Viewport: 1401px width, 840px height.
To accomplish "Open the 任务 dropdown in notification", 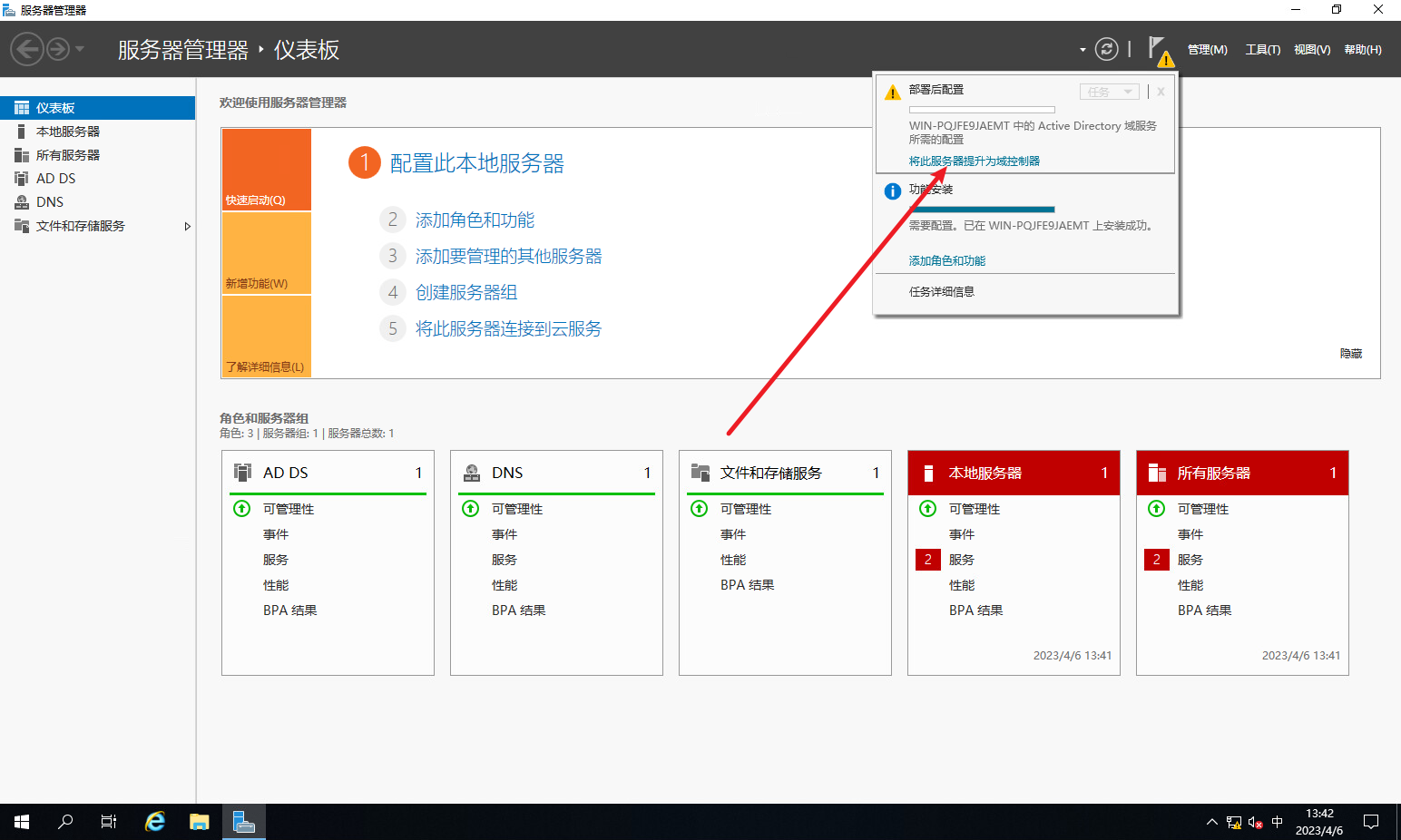I will (x=1109, y=92).
